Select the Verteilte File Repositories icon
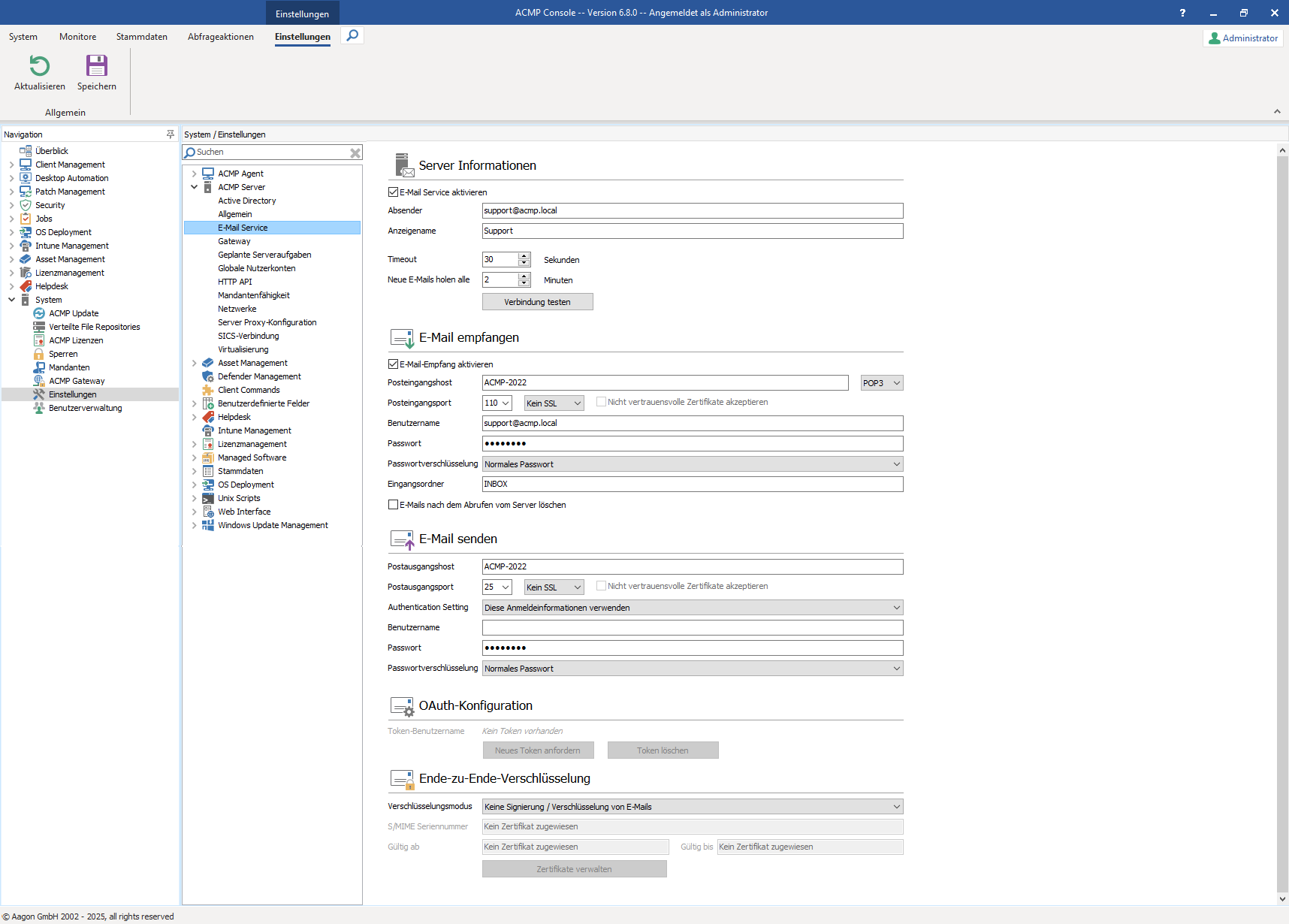This screenshot has height=924, width=1289. 39,327
